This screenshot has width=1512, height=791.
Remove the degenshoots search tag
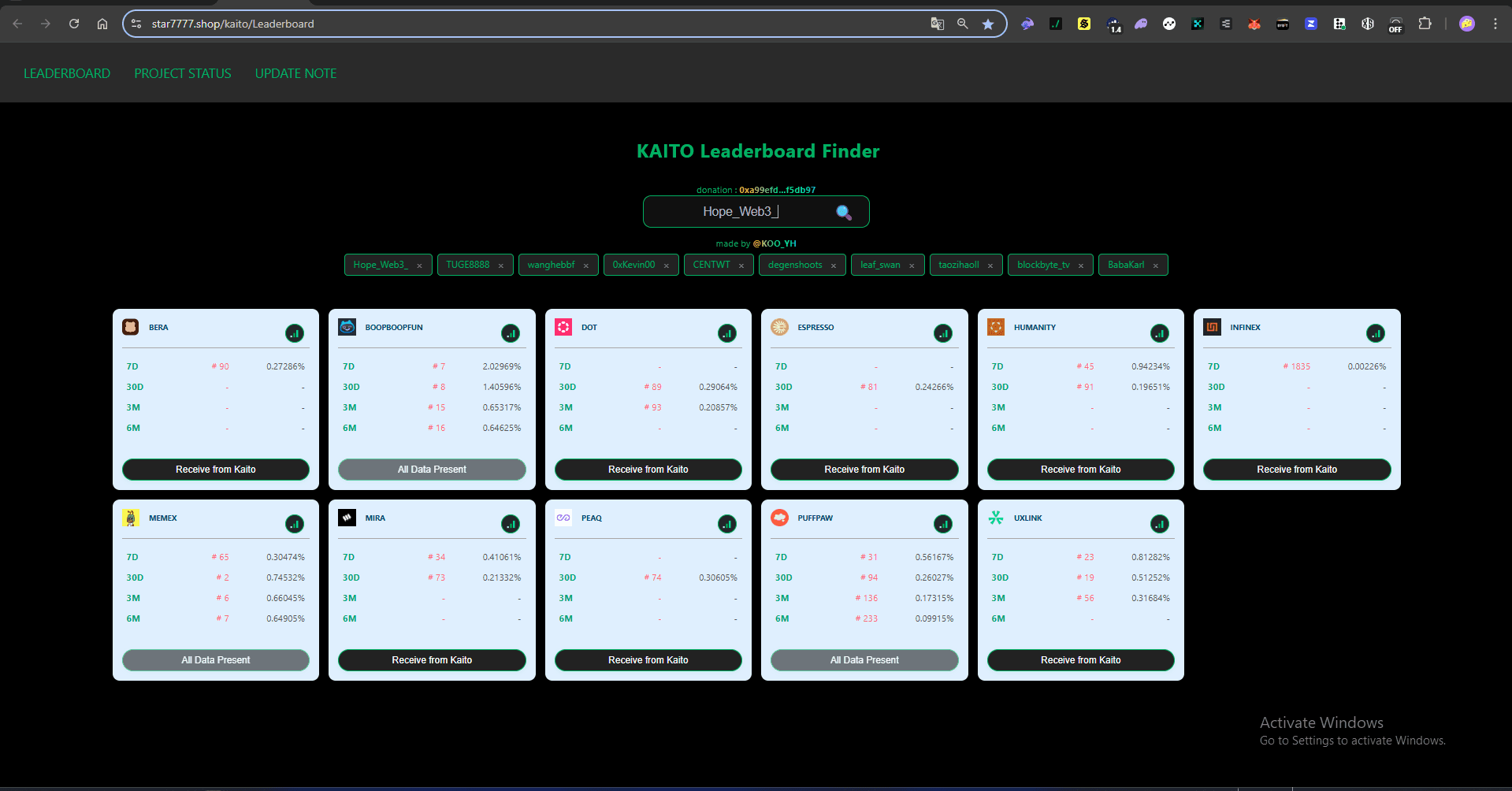[x=833, y=266]
